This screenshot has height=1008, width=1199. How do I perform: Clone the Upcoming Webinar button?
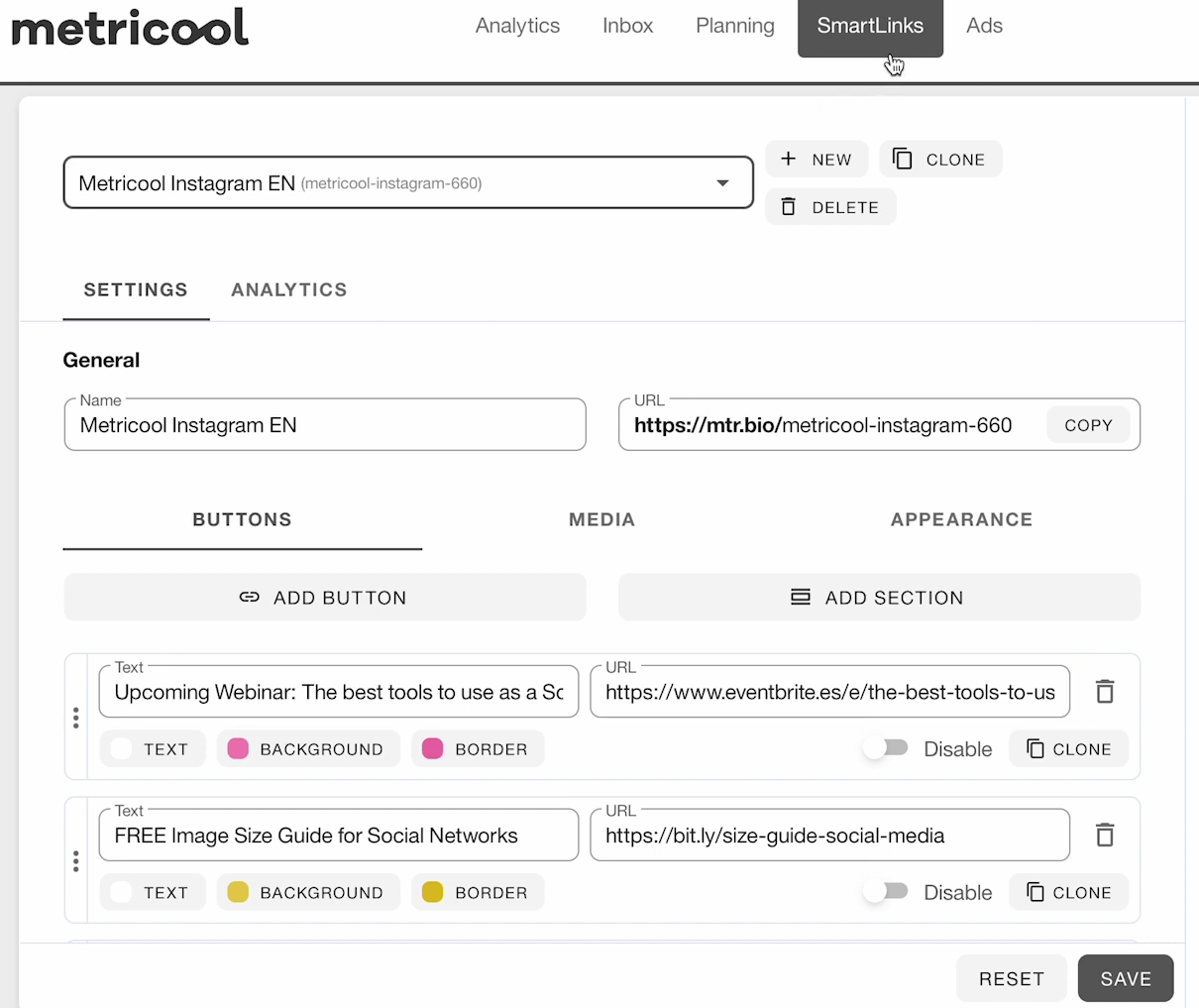pyautogui.click(x=1068, y=749)
